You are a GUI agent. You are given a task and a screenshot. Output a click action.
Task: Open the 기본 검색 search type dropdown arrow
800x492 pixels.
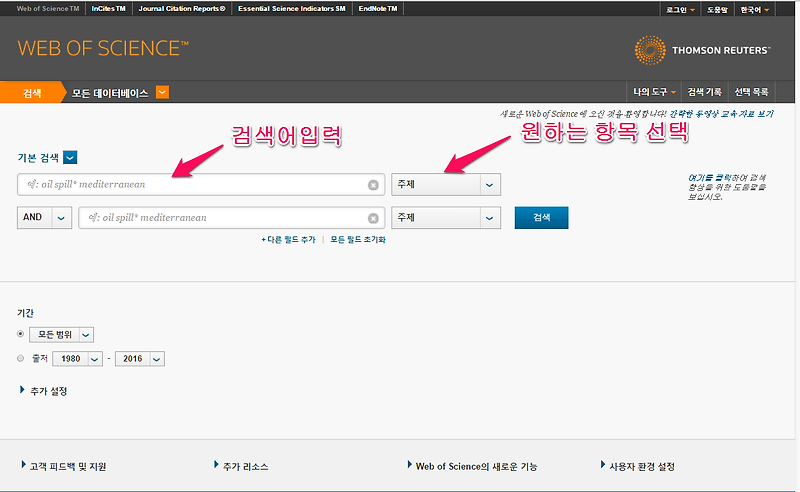click(70, 158)
